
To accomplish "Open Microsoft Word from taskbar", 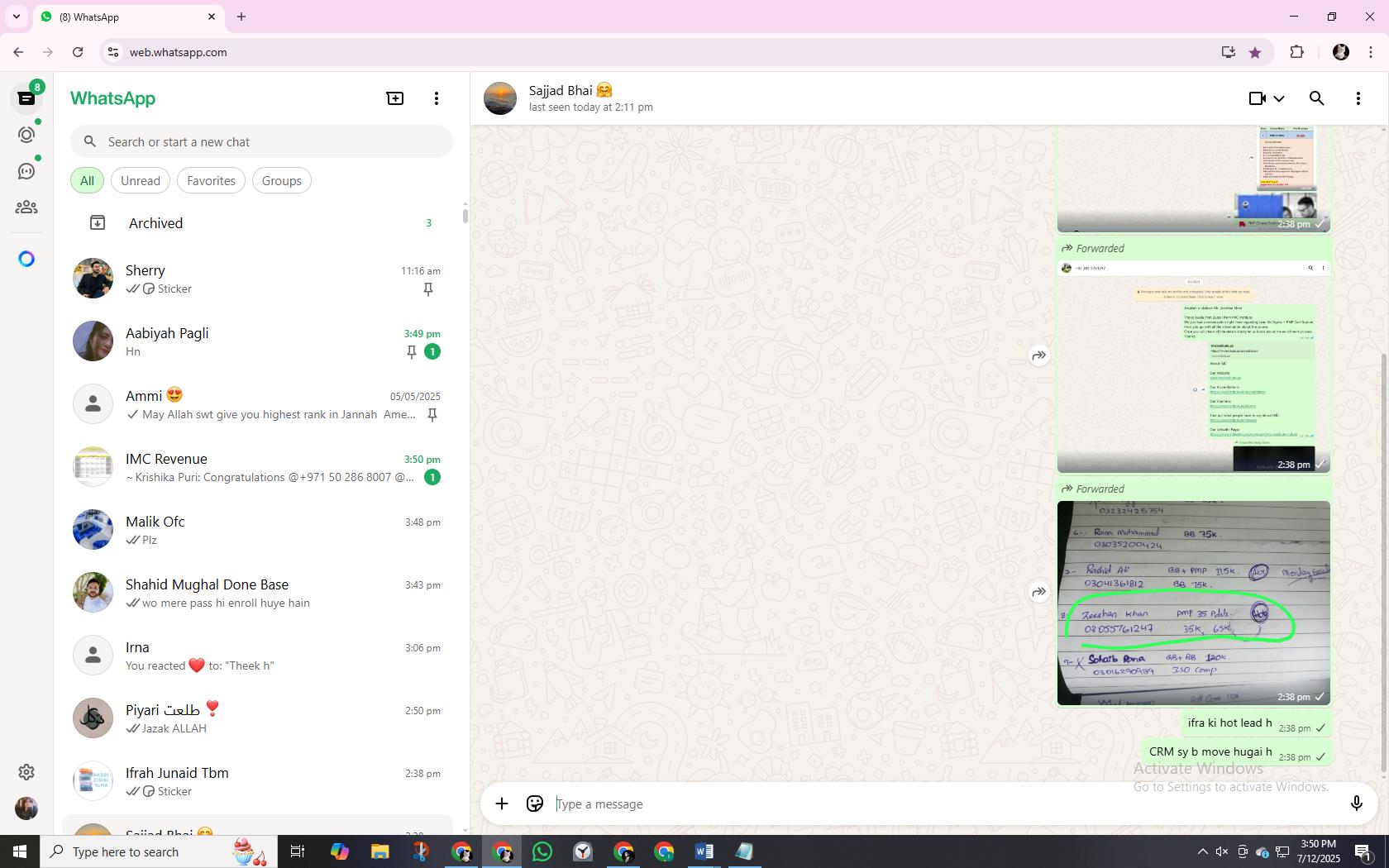I will (704, 851).
